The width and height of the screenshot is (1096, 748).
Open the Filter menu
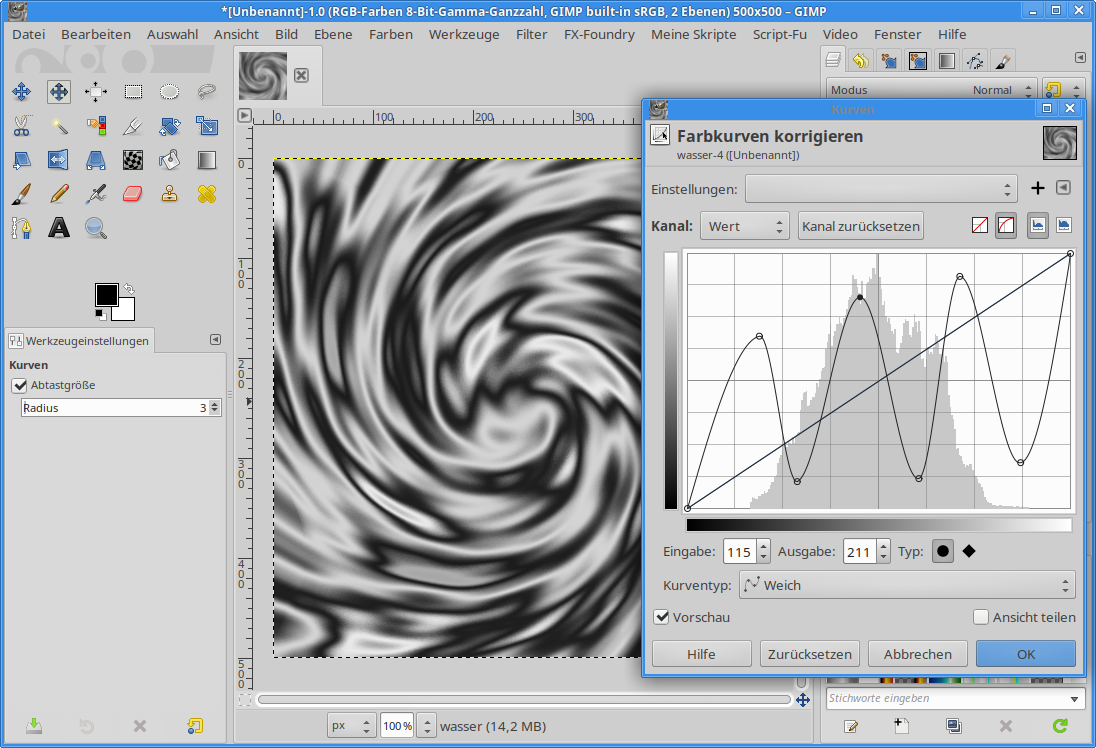point(531,34)
